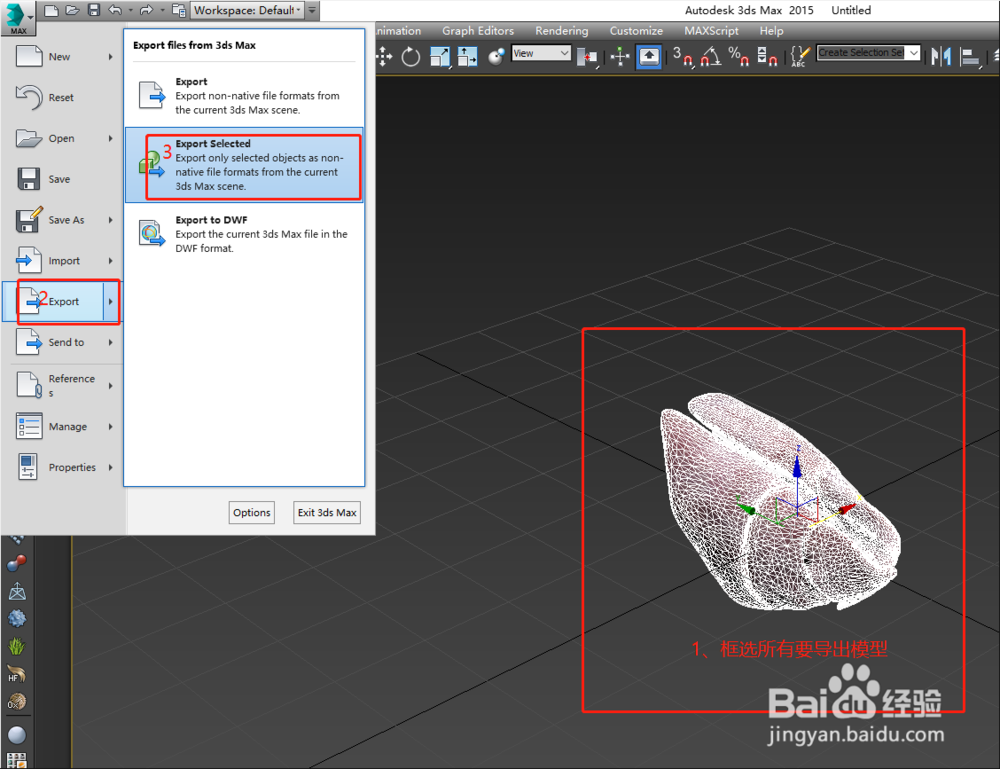Click the blue spiky particle icon in sidebar

17,619
